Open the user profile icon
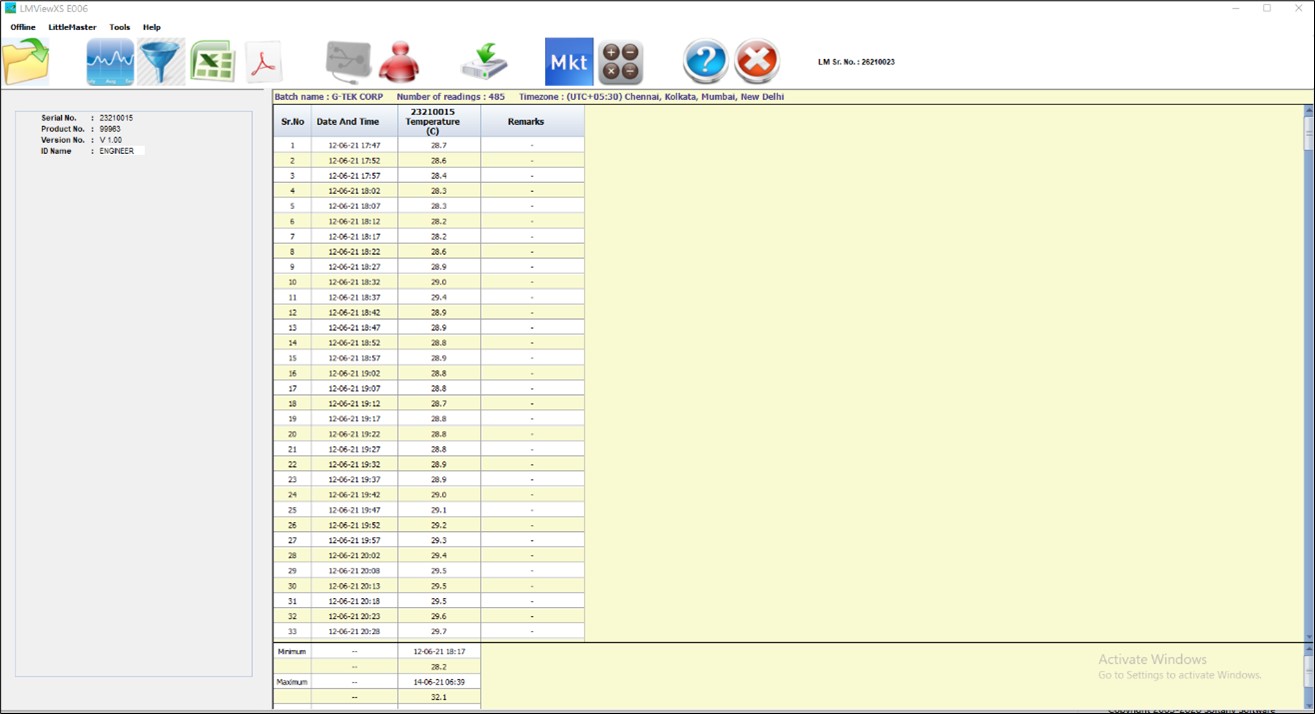Viewport: 1315px width, 714px height. point(397,60)
